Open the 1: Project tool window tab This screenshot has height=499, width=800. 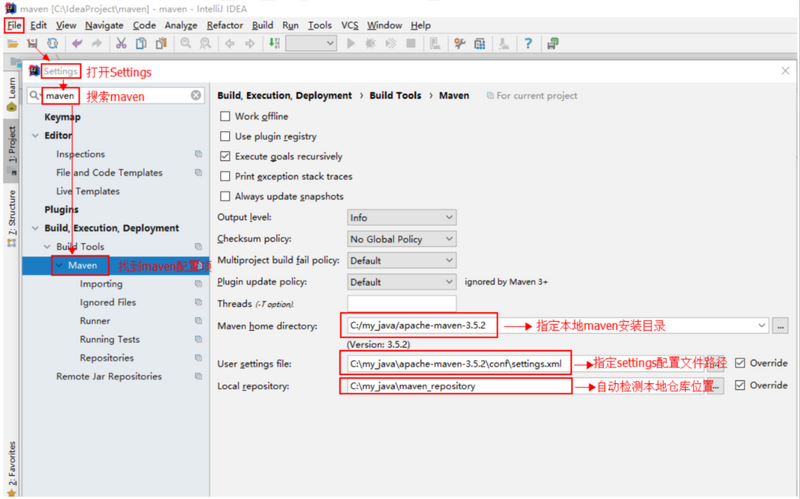coord(11,151)
